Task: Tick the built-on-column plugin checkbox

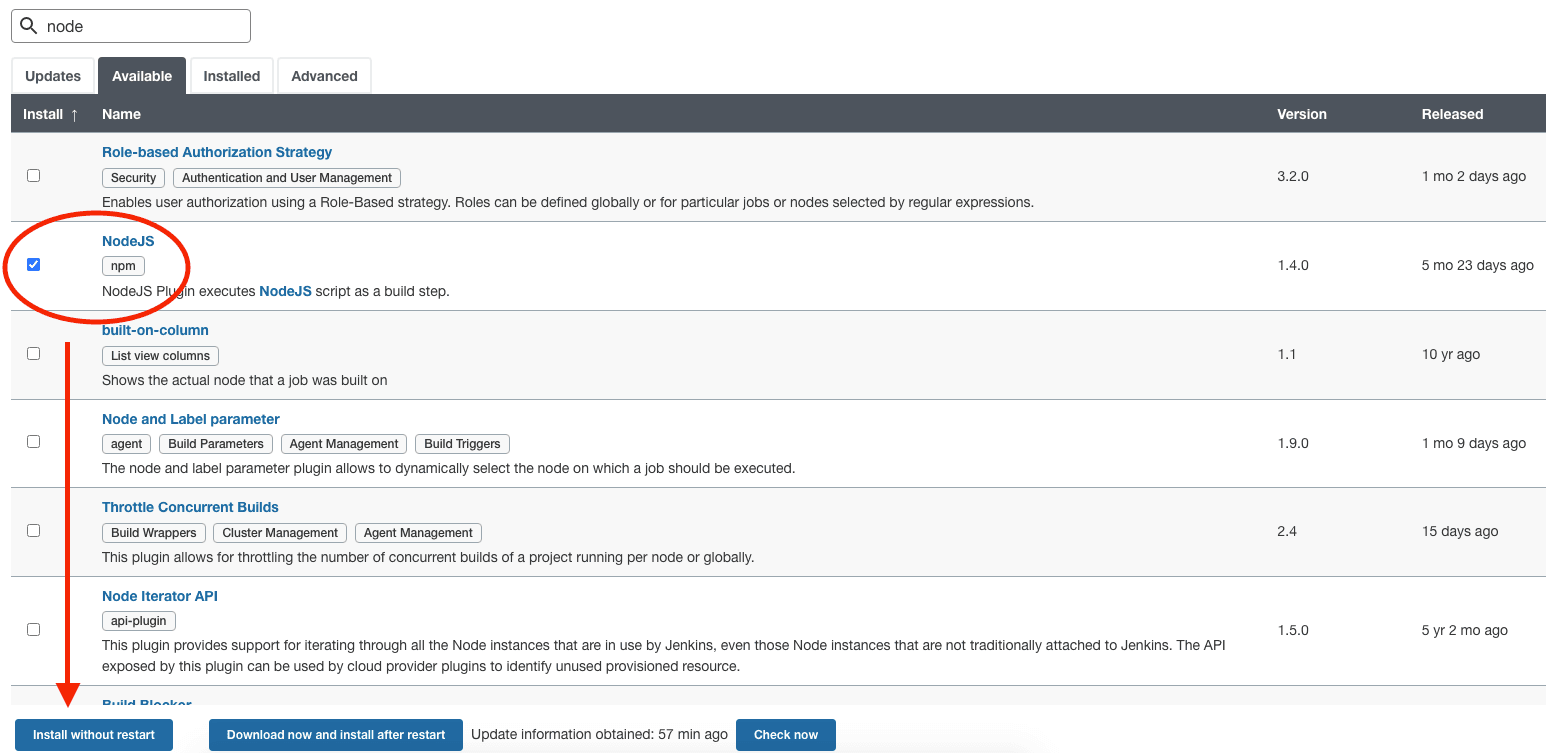Action: click(x=34, y=353)
